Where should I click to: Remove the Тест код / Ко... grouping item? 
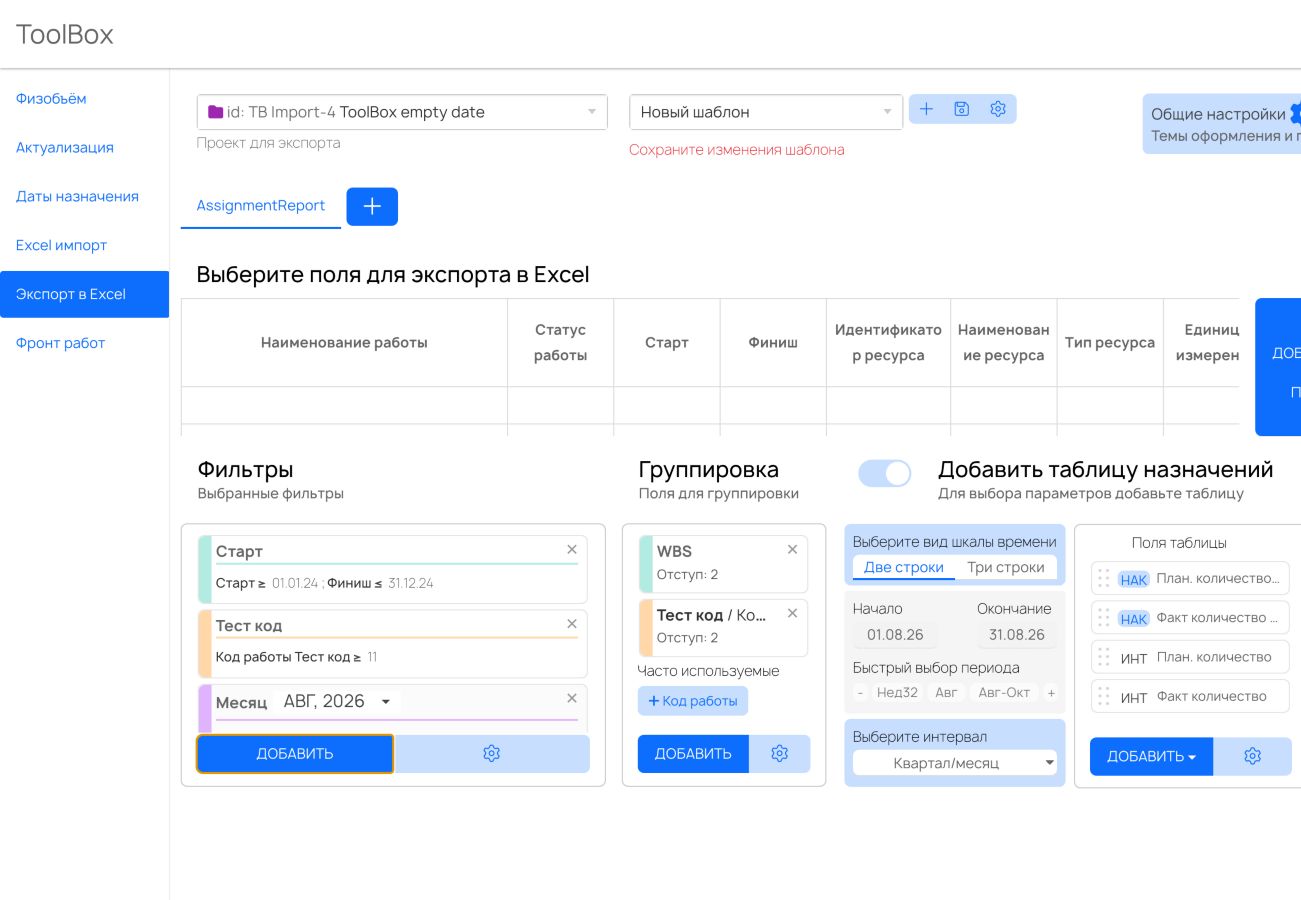(x=792, y=613)
